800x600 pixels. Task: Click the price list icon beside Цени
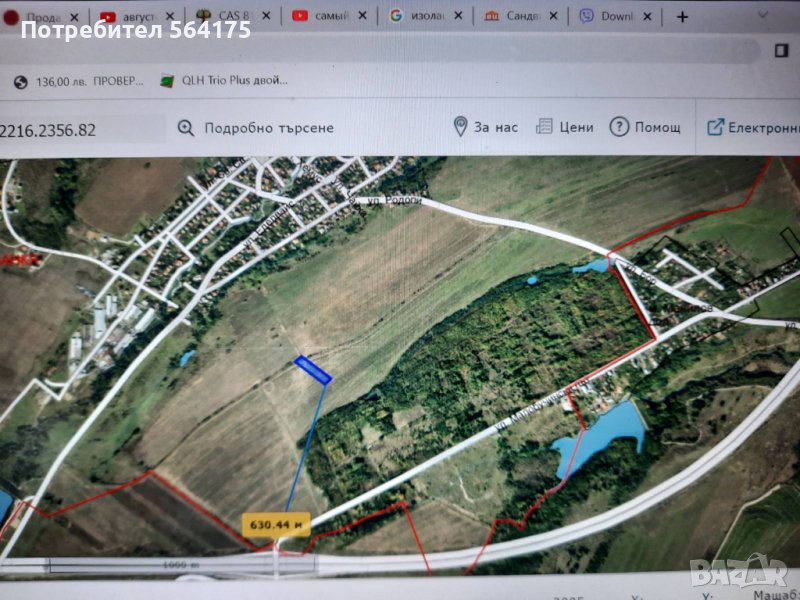544,127
